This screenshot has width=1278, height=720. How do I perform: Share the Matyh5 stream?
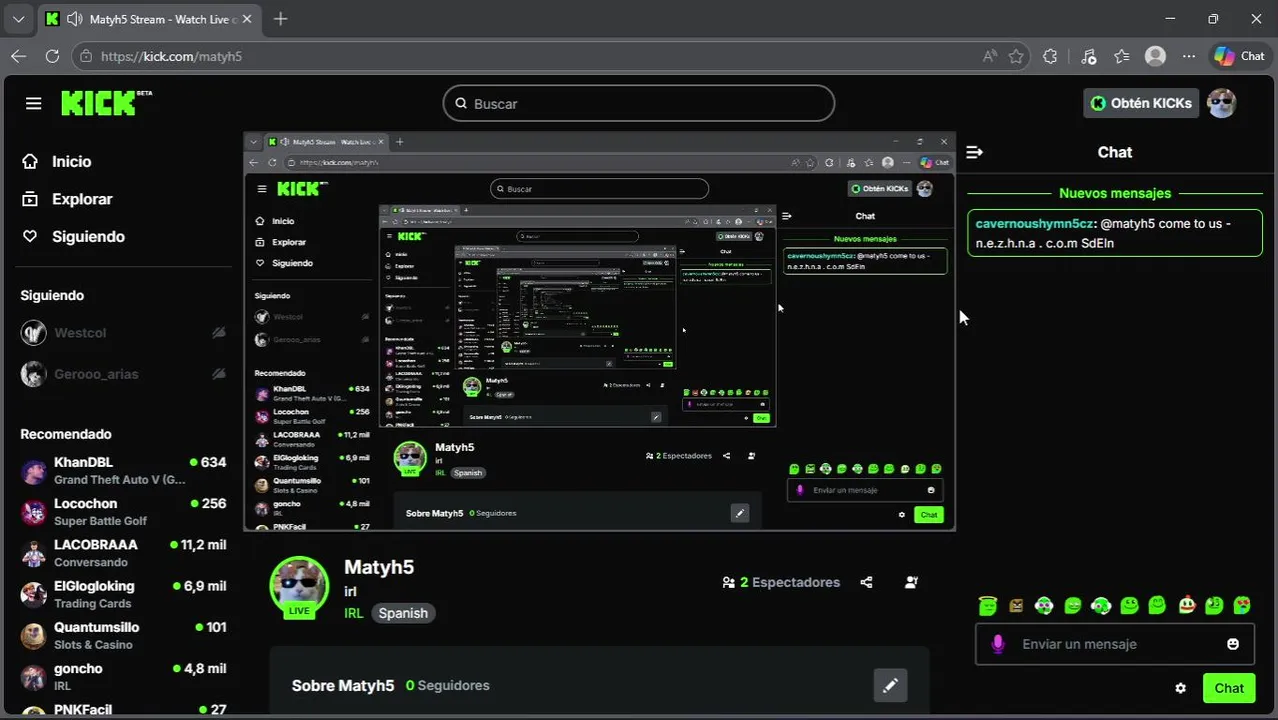point(866,582)
